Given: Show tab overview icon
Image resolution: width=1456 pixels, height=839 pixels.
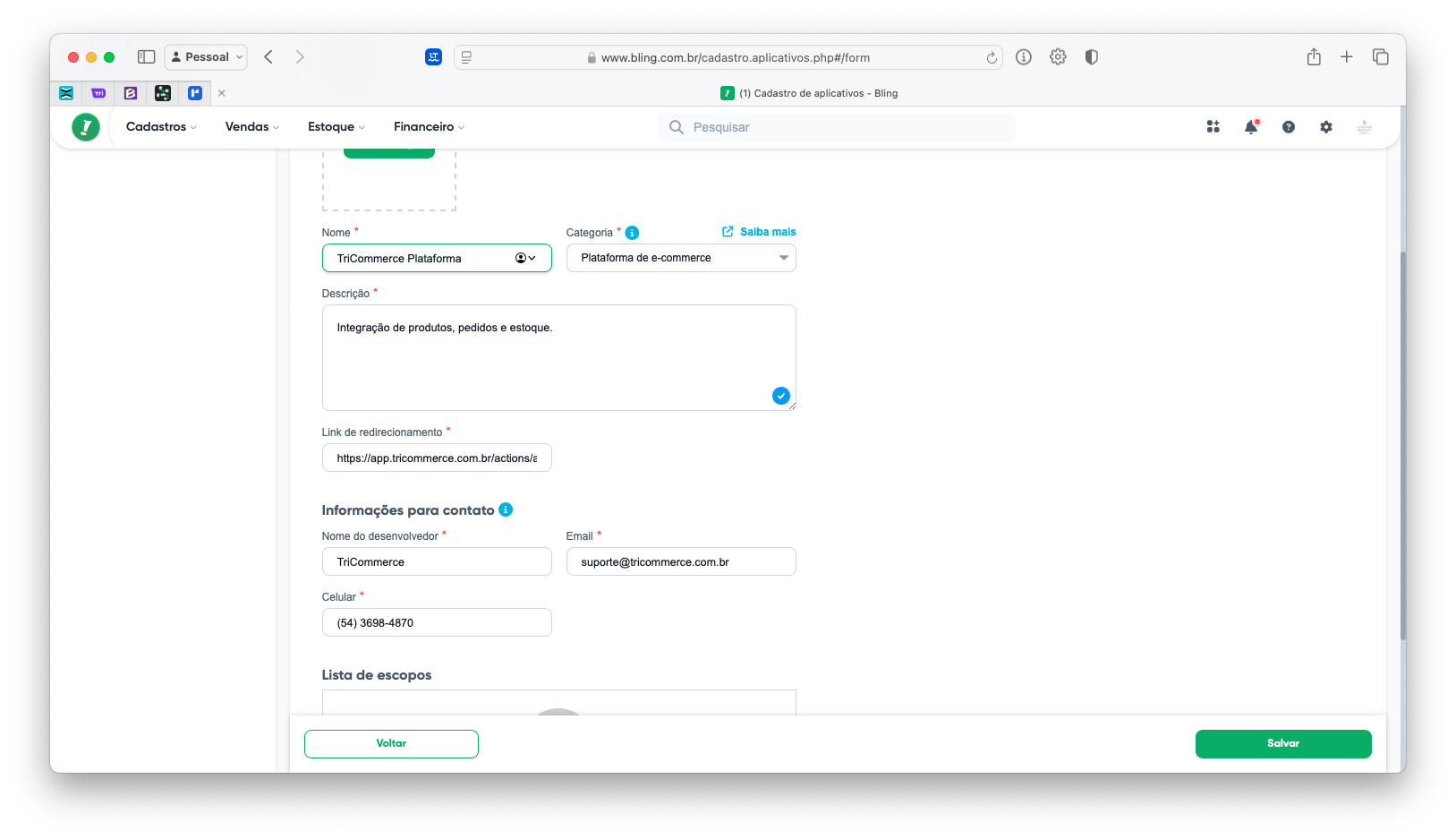Looking at the screenshot, I should (x=1381, y=56).
